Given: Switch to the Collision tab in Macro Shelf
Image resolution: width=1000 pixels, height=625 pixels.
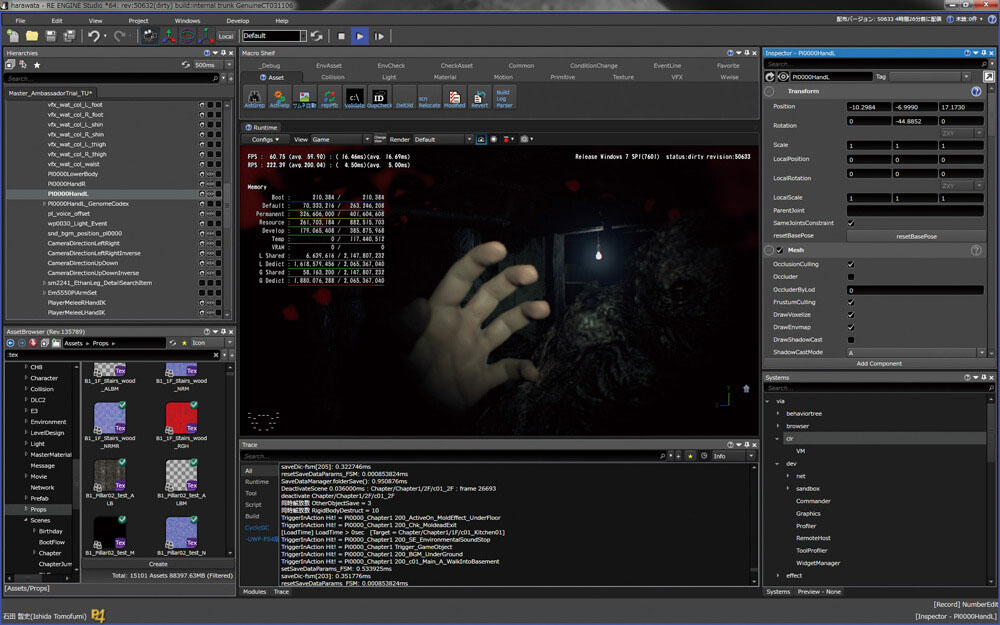Looking at the screenshot, I should click(333, 77).
